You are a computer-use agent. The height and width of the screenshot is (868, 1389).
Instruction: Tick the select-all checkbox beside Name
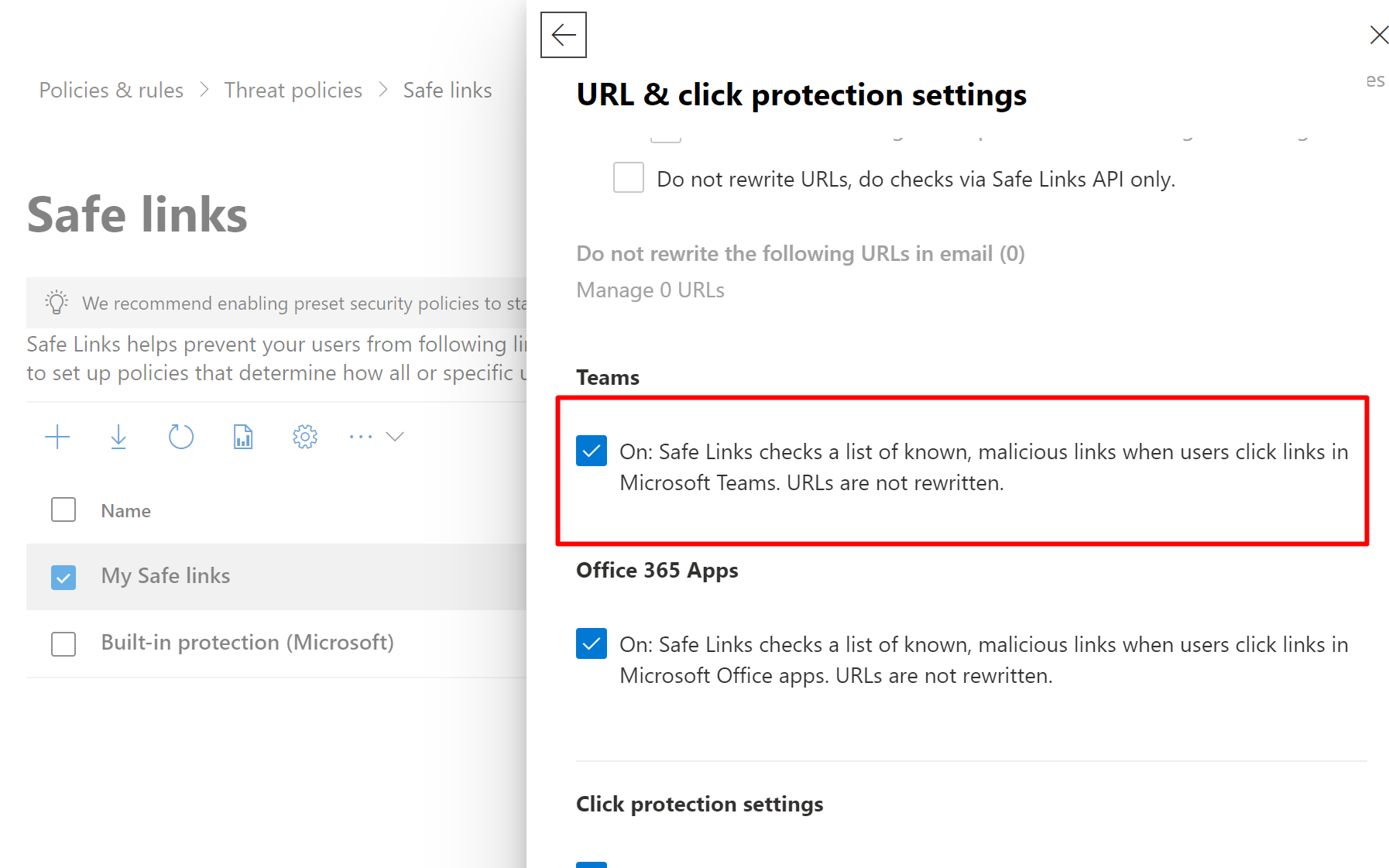(63, 509)
